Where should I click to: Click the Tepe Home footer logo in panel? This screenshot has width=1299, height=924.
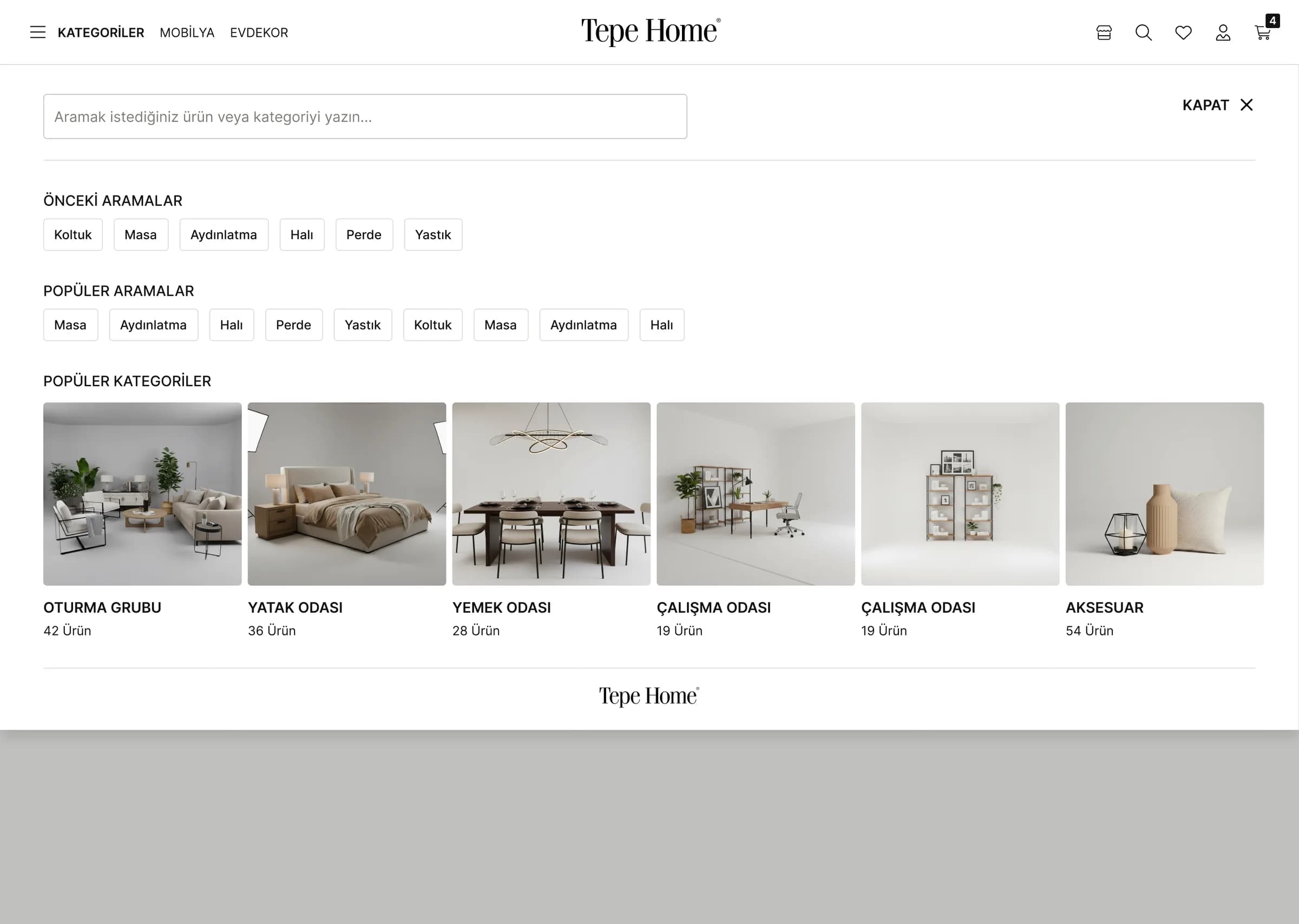pyautogui.click(x=649, y=696)
